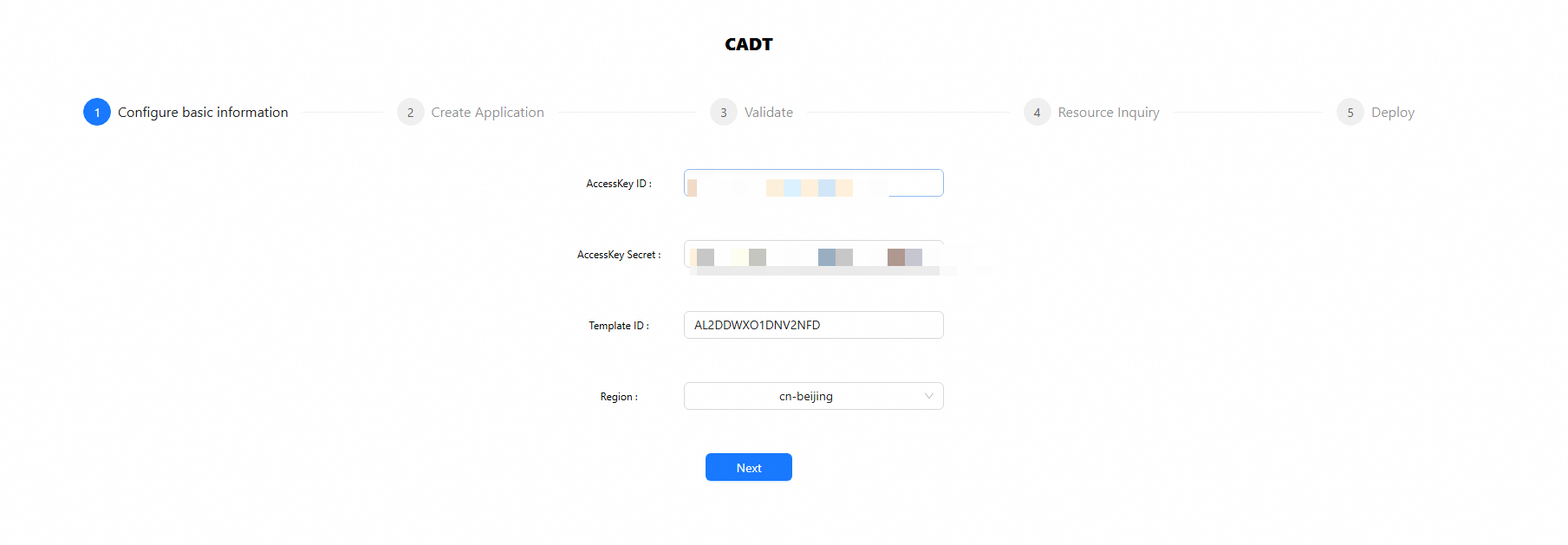This screenshot has height=545, width=1568.
Task: Click the "Region :" field label
Action: pyautogui.click(x=618, y=397)
